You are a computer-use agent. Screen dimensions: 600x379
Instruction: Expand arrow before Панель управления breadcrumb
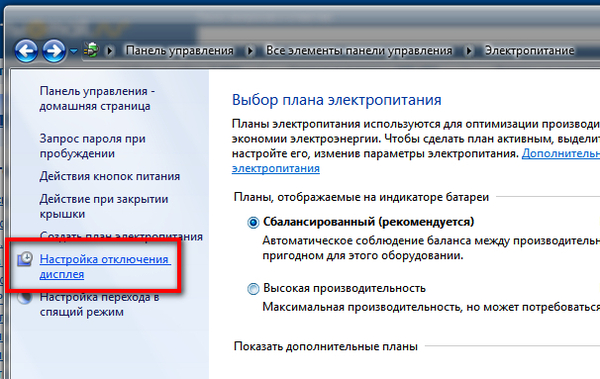point(110,51)
